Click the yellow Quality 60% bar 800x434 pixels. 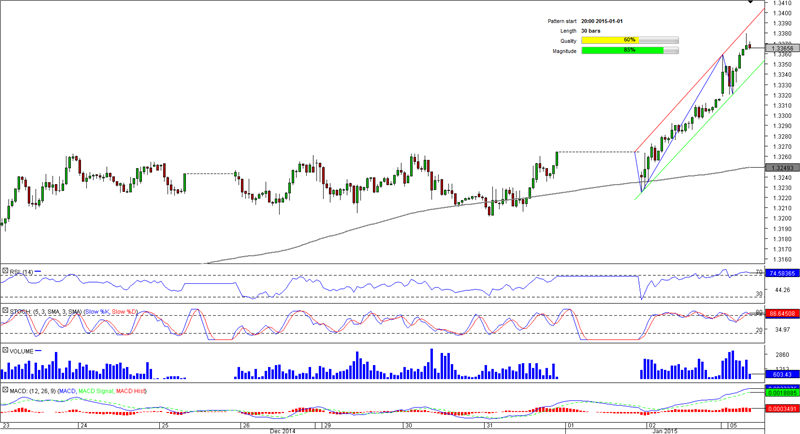tap(620, 40)
